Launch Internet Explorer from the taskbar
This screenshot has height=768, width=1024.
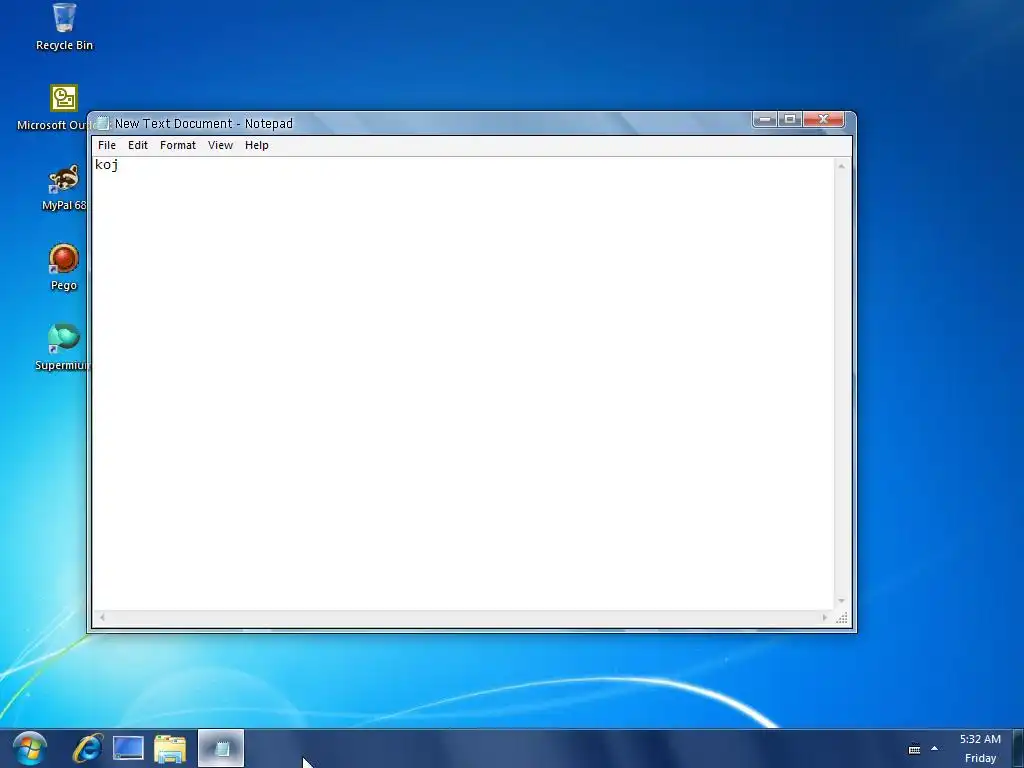(88, 748)
